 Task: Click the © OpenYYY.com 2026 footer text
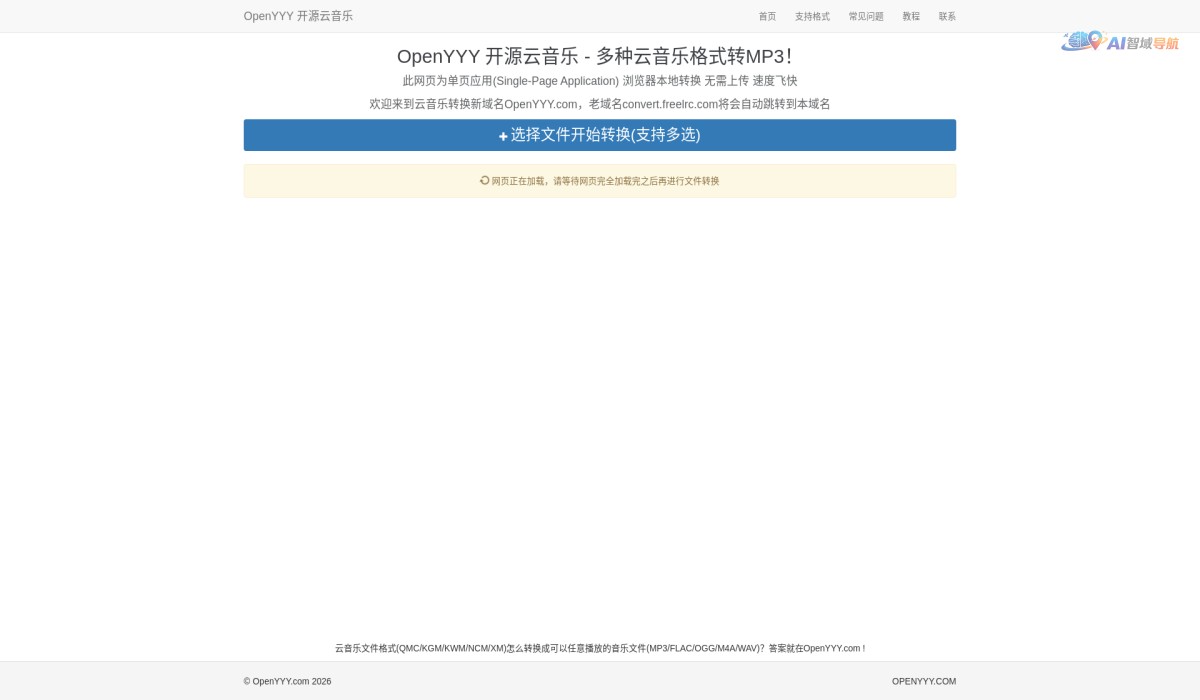point(287,681)
